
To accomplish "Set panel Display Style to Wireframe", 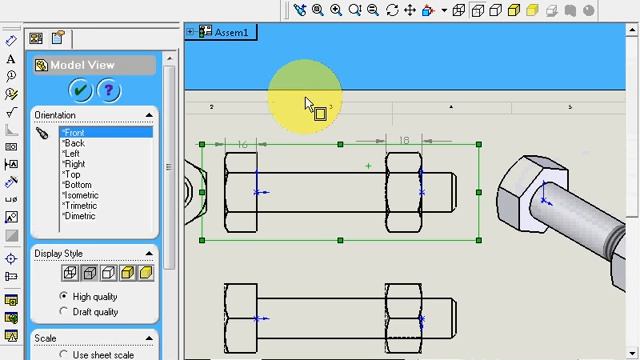I will click(x=70, y=273).
